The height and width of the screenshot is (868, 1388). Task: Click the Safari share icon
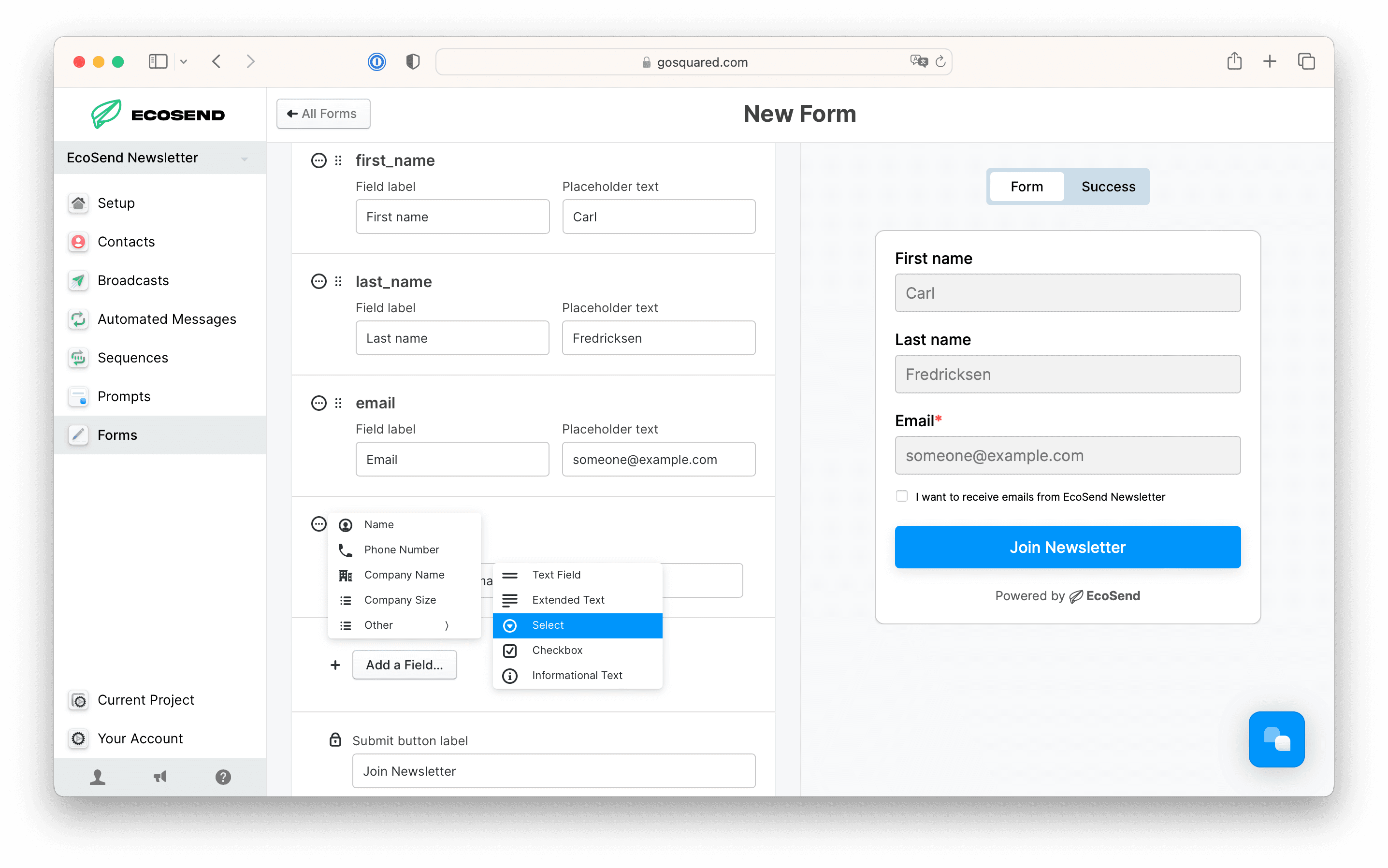coord(1233,61)
